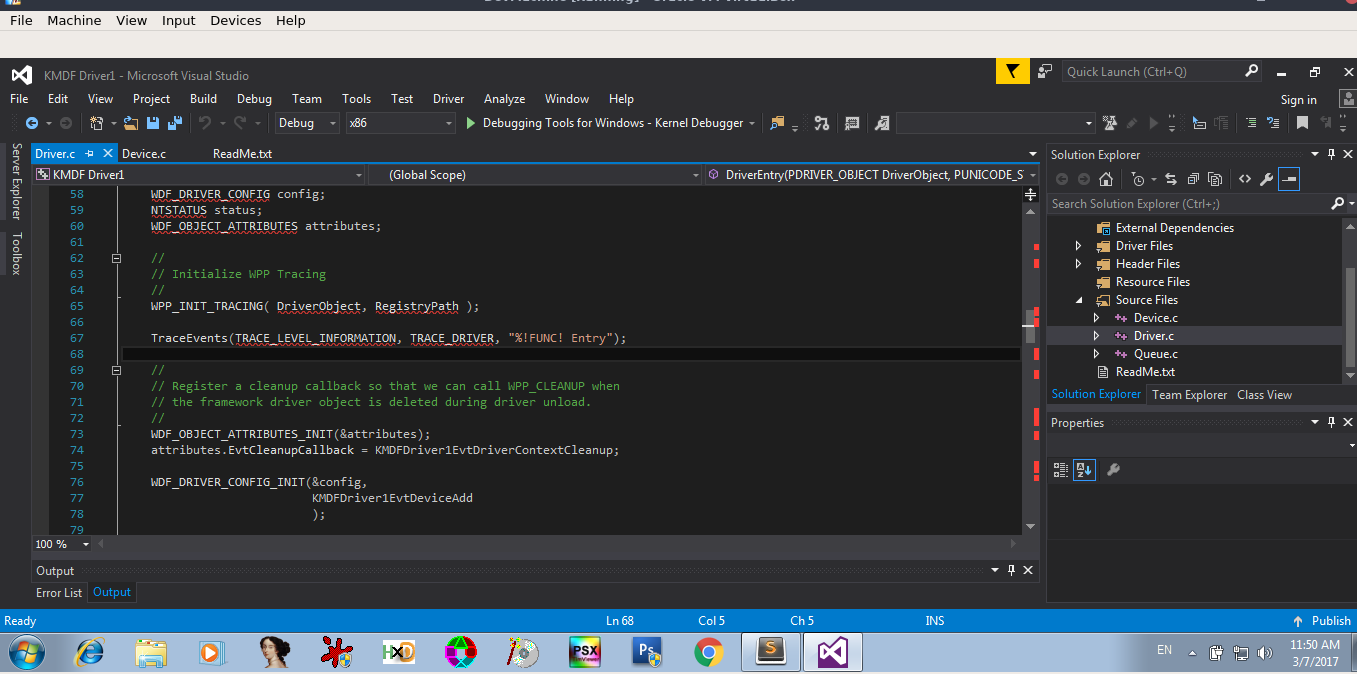Click the Undo arrow icon

pyautogui.click(x=204, y=123)
